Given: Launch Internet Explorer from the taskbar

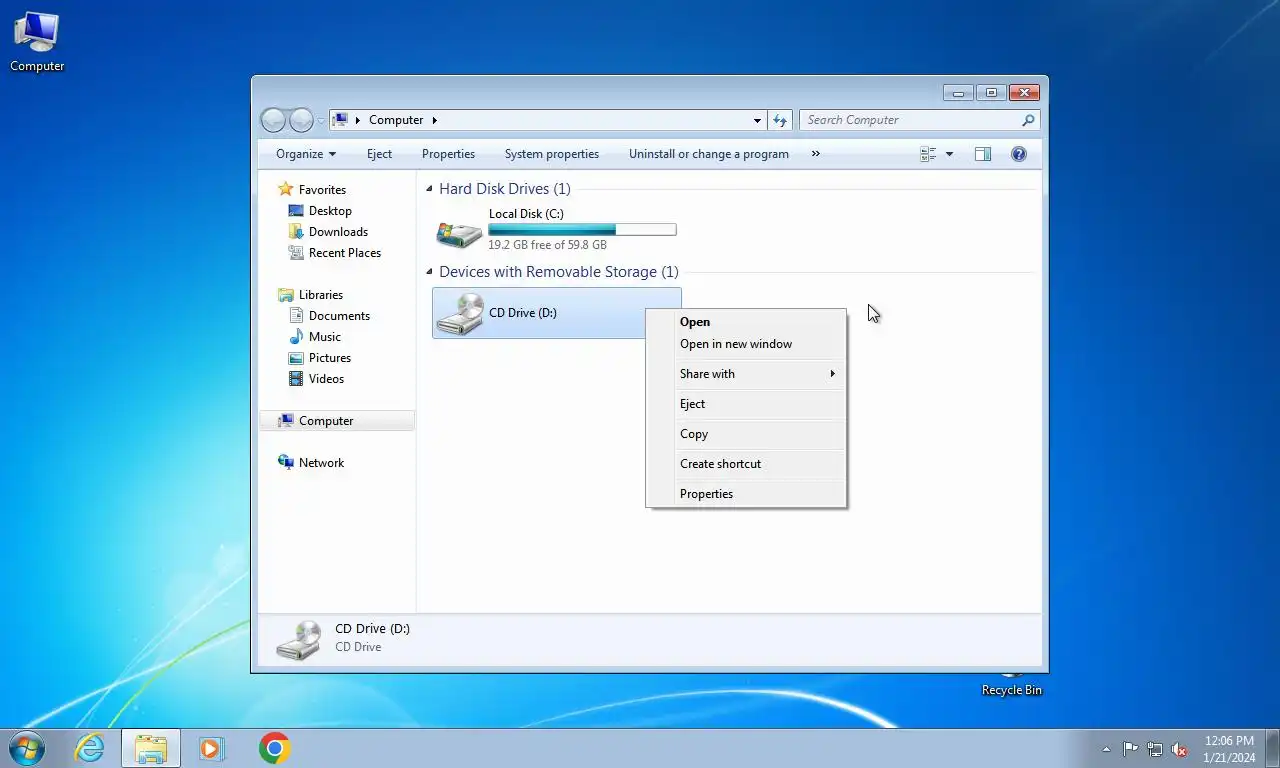Looking at the screenshot, I should tap(90, 748).
